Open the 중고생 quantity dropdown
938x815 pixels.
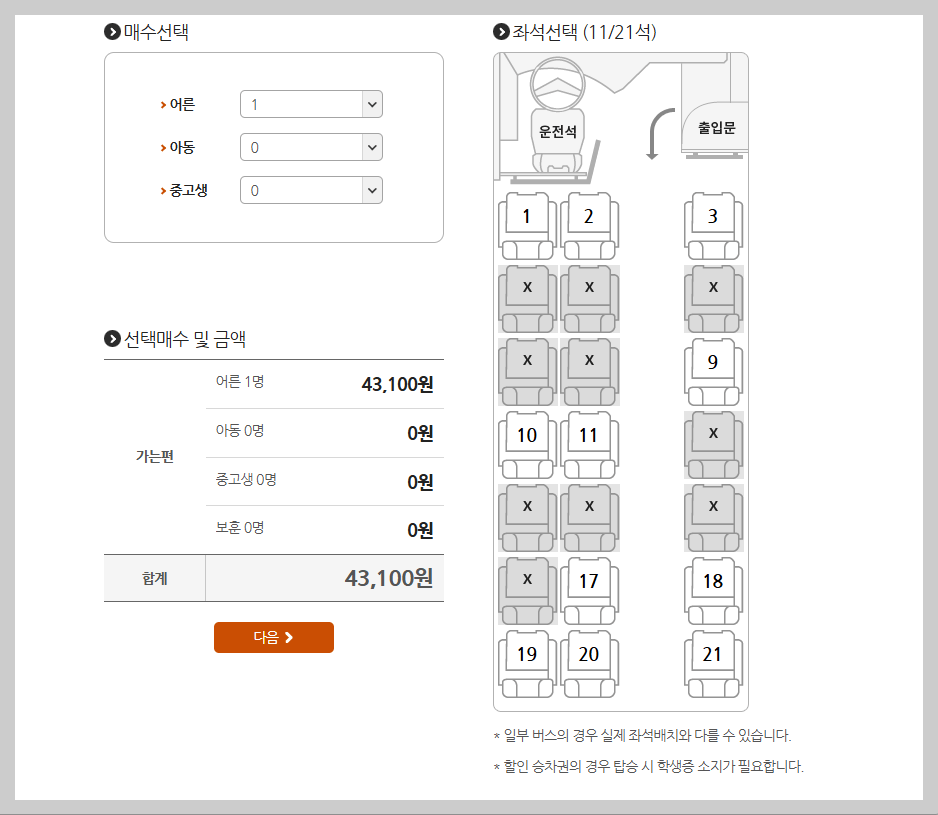(310, 190)
